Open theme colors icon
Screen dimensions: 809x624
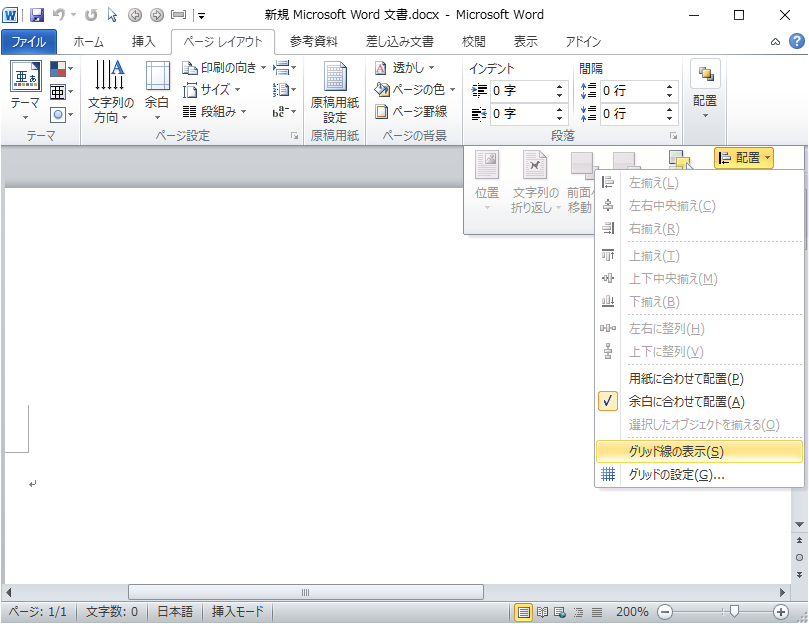point(61,69)
